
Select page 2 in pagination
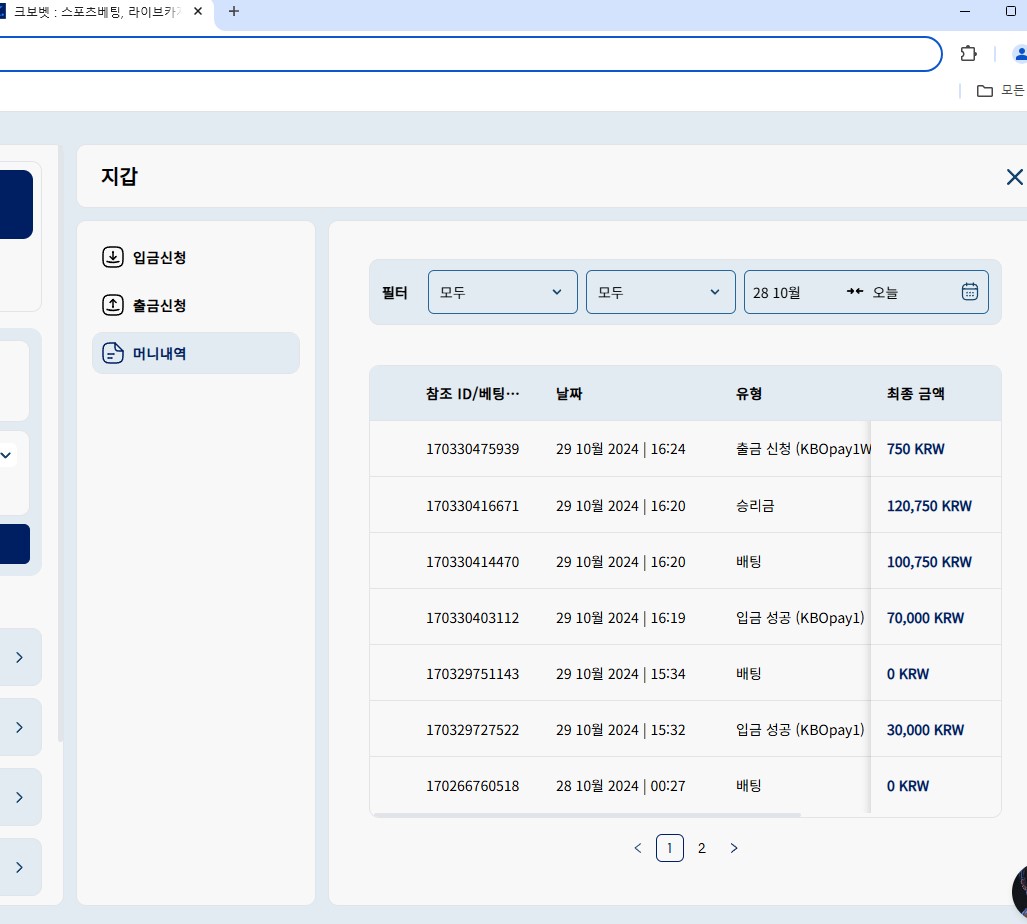[701, 848]
